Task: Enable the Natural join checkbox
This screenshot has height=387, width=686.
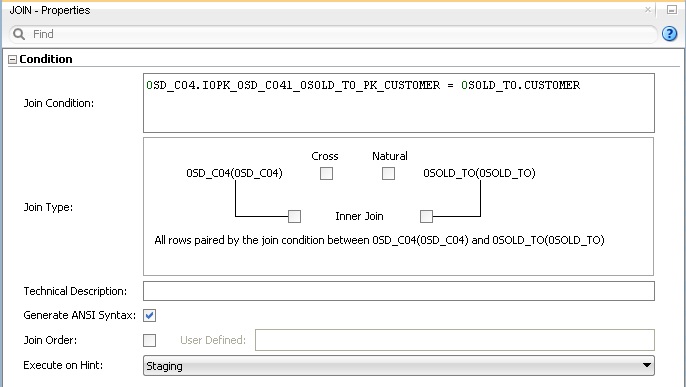Action: [388, 174]
